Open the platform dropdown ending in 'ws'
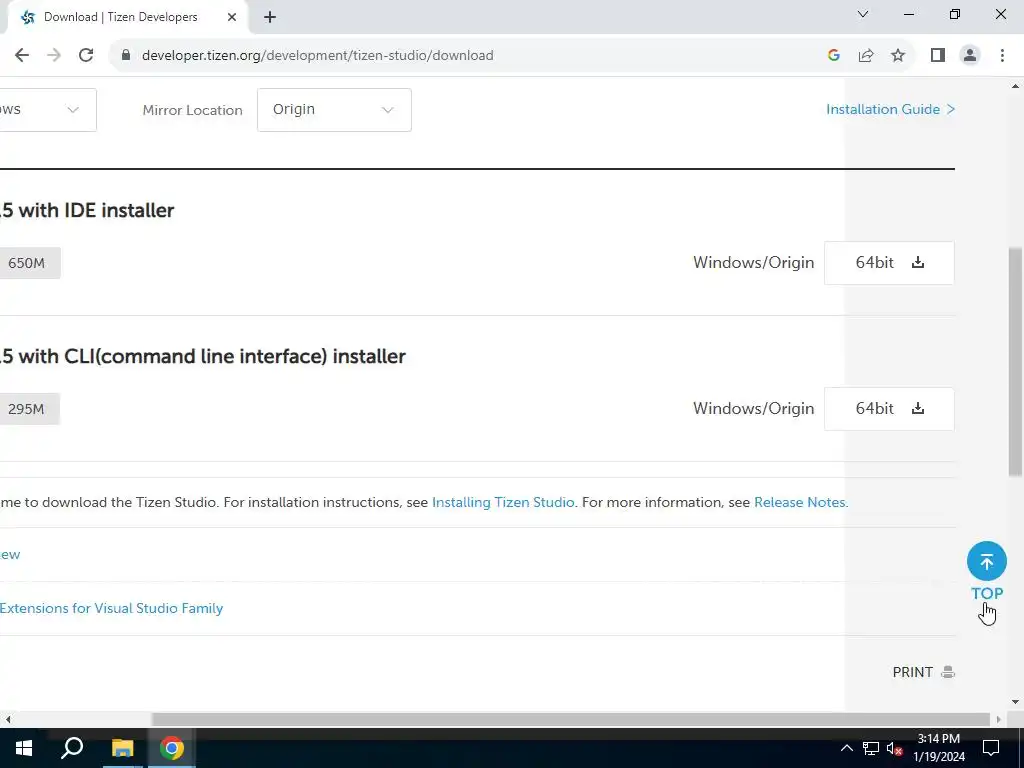Screen dimensions: 1024x768 click(x=47, y=110)
